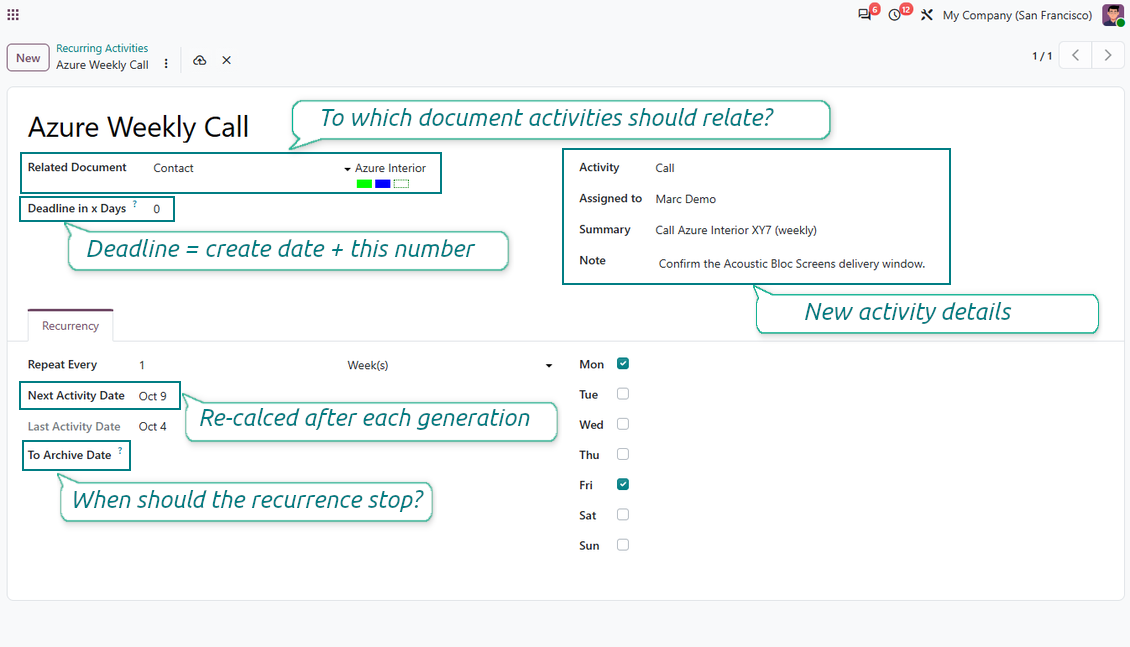Save the record with the cloud icon
Image resolution: width=1130 pixels, height=647 pixels.
200,61
